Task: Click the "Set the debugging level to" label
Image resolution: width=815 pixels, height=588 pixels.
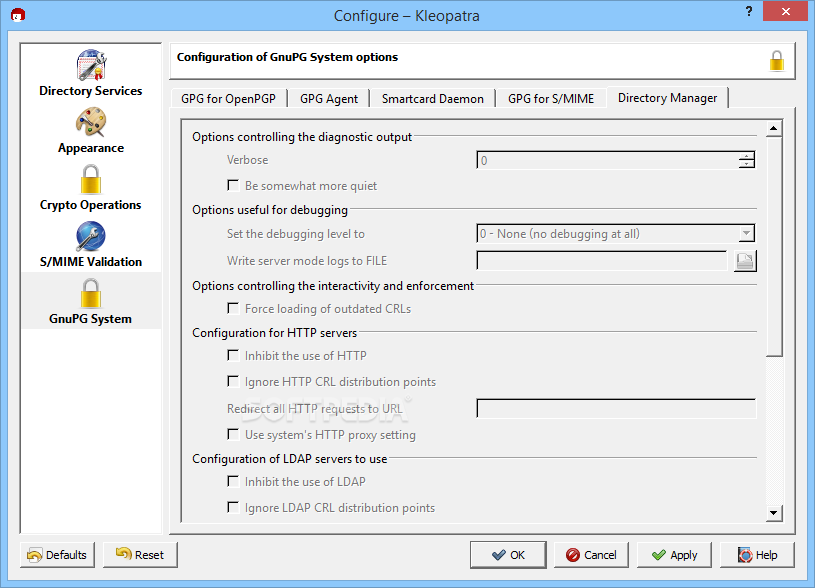Action: pyautogui.click(x=296, y=234)
